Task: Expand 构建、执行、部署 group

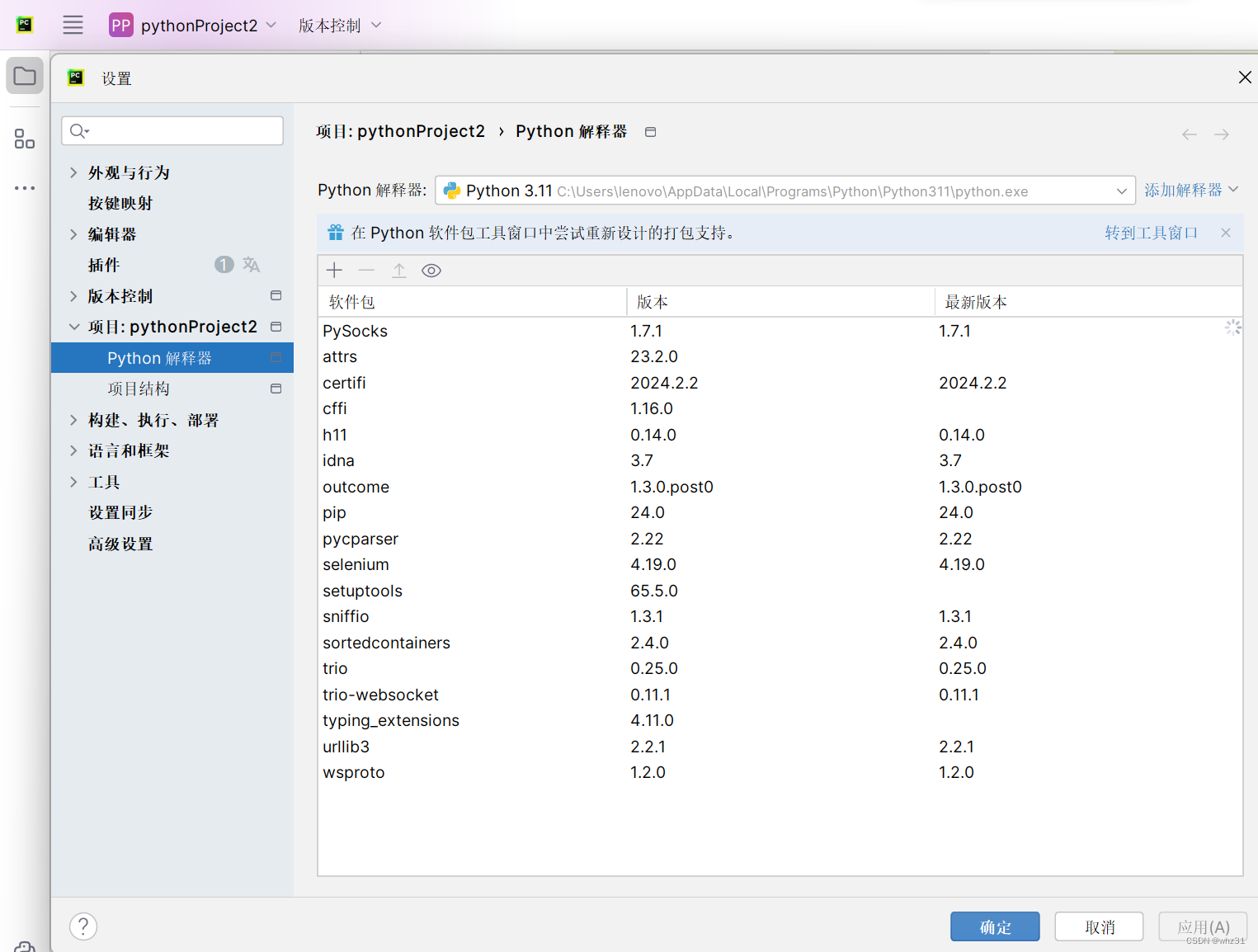Action: point(73,420)
